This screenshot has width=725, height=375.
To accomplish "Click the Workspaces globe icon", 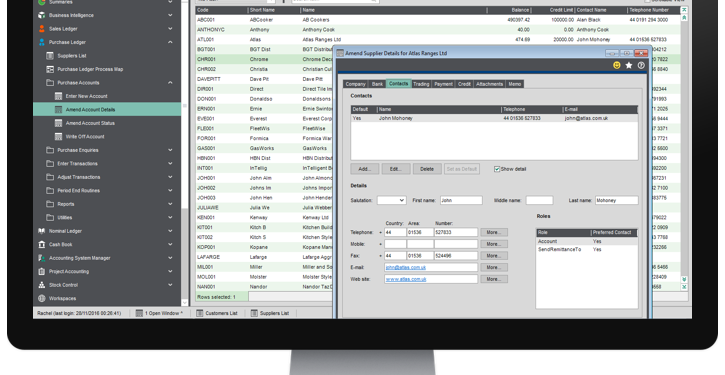I will point(42,298).
